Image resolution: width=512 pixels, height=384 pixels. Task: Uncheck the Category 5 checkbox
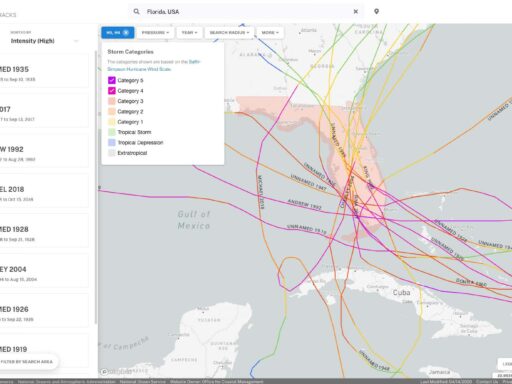(x=112, y=80)
